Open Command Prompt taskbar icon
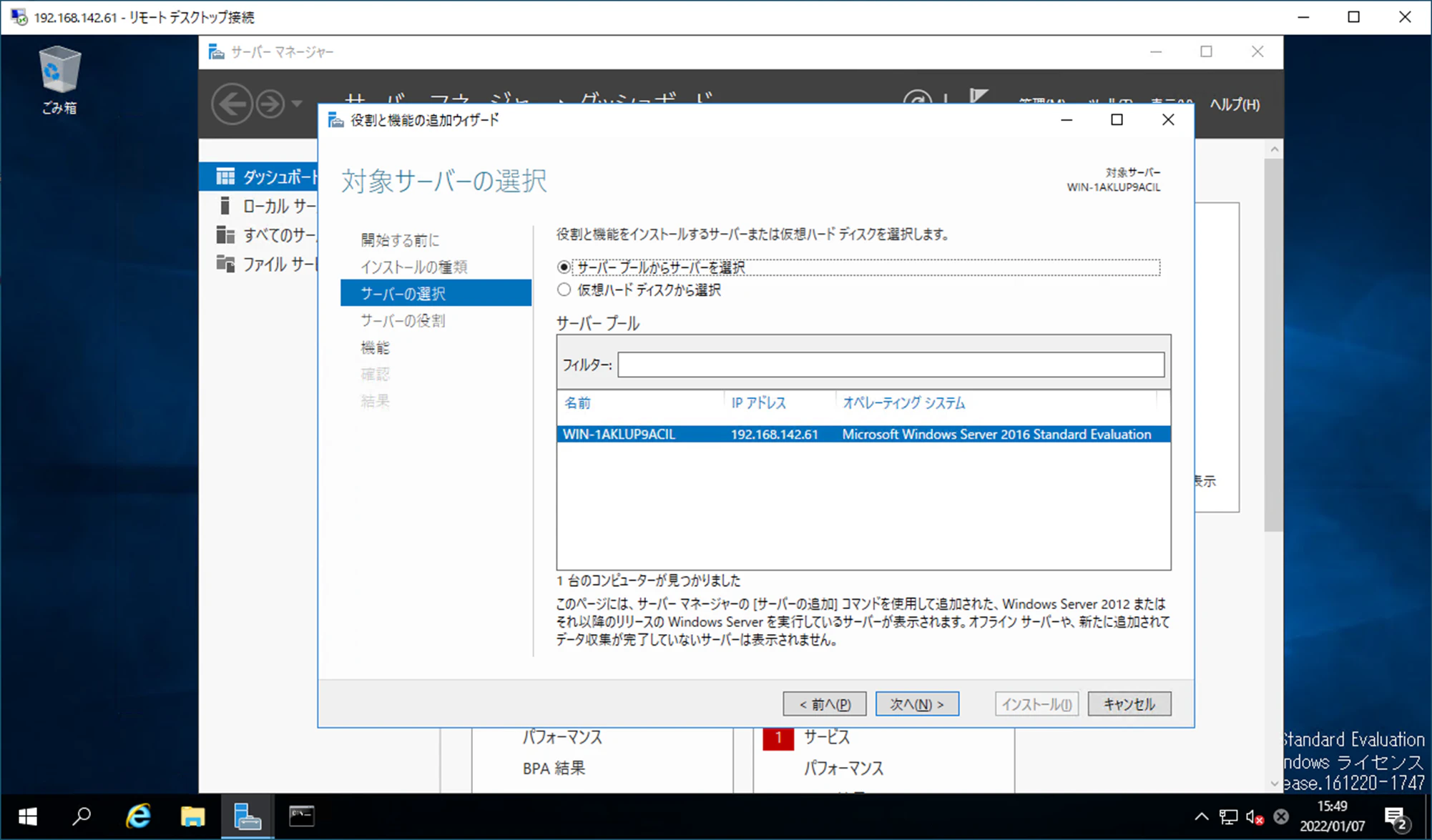 click(302, 816)
